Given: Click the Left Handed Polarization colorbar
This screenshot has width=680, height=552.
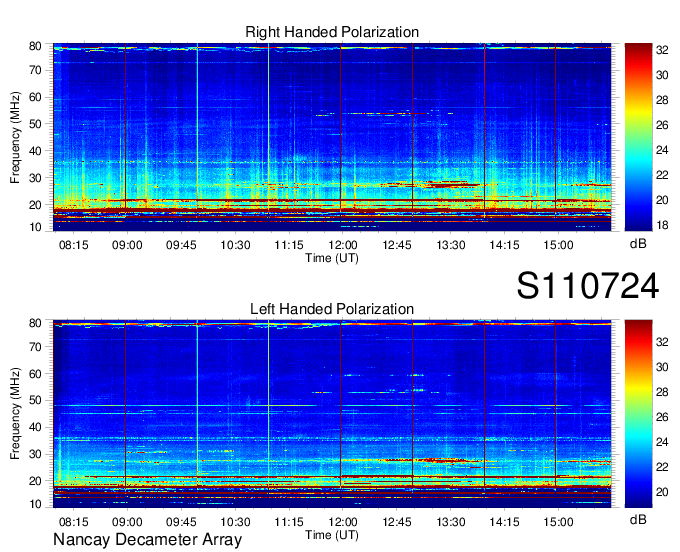Looking at the screenshot, I should (638, 414).
